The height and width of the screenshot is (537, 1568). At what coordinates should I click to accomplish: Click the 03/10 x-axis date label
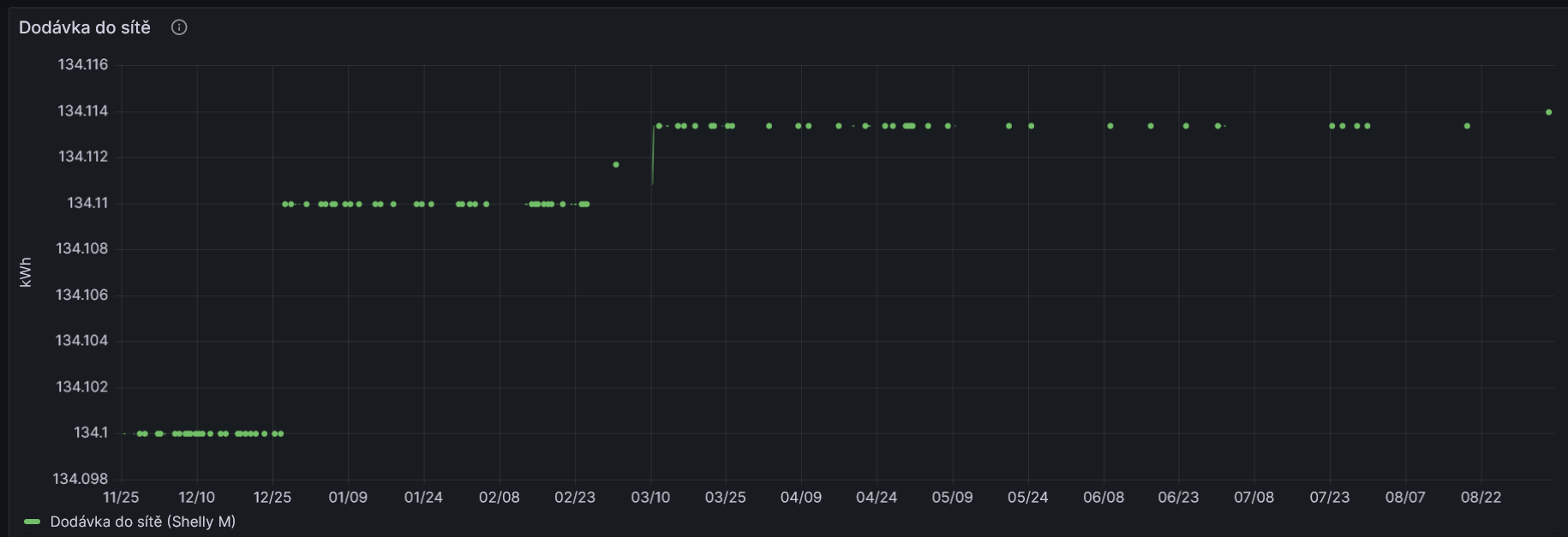[x=650, y=498]
